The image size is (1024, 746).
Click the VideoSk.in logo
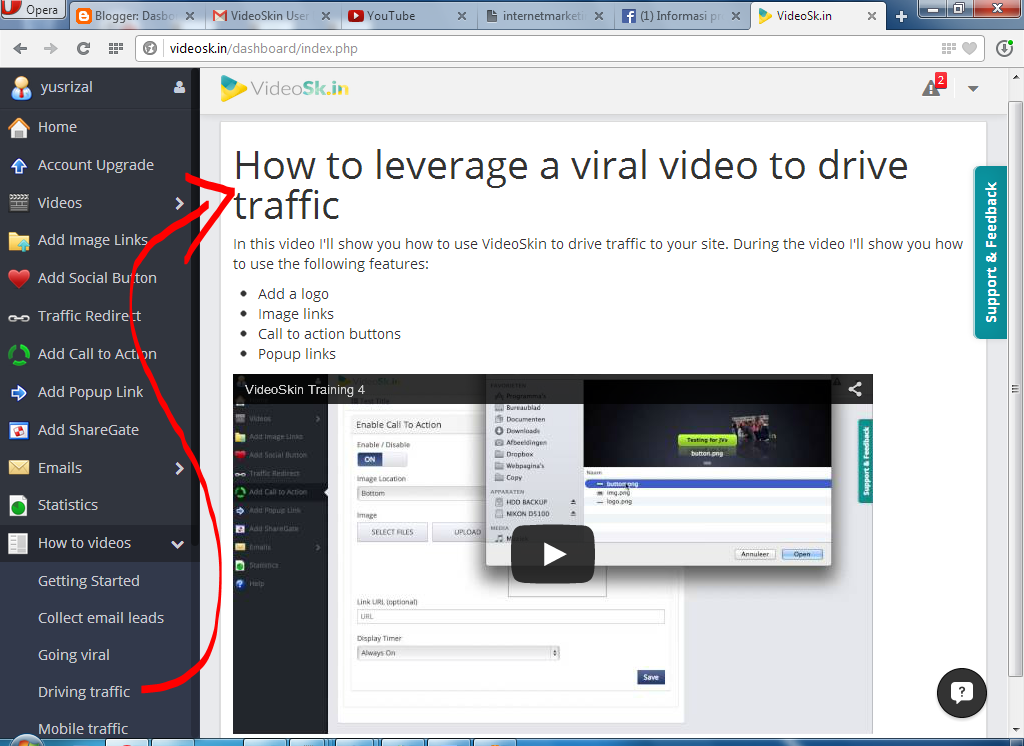pos(285,88)
